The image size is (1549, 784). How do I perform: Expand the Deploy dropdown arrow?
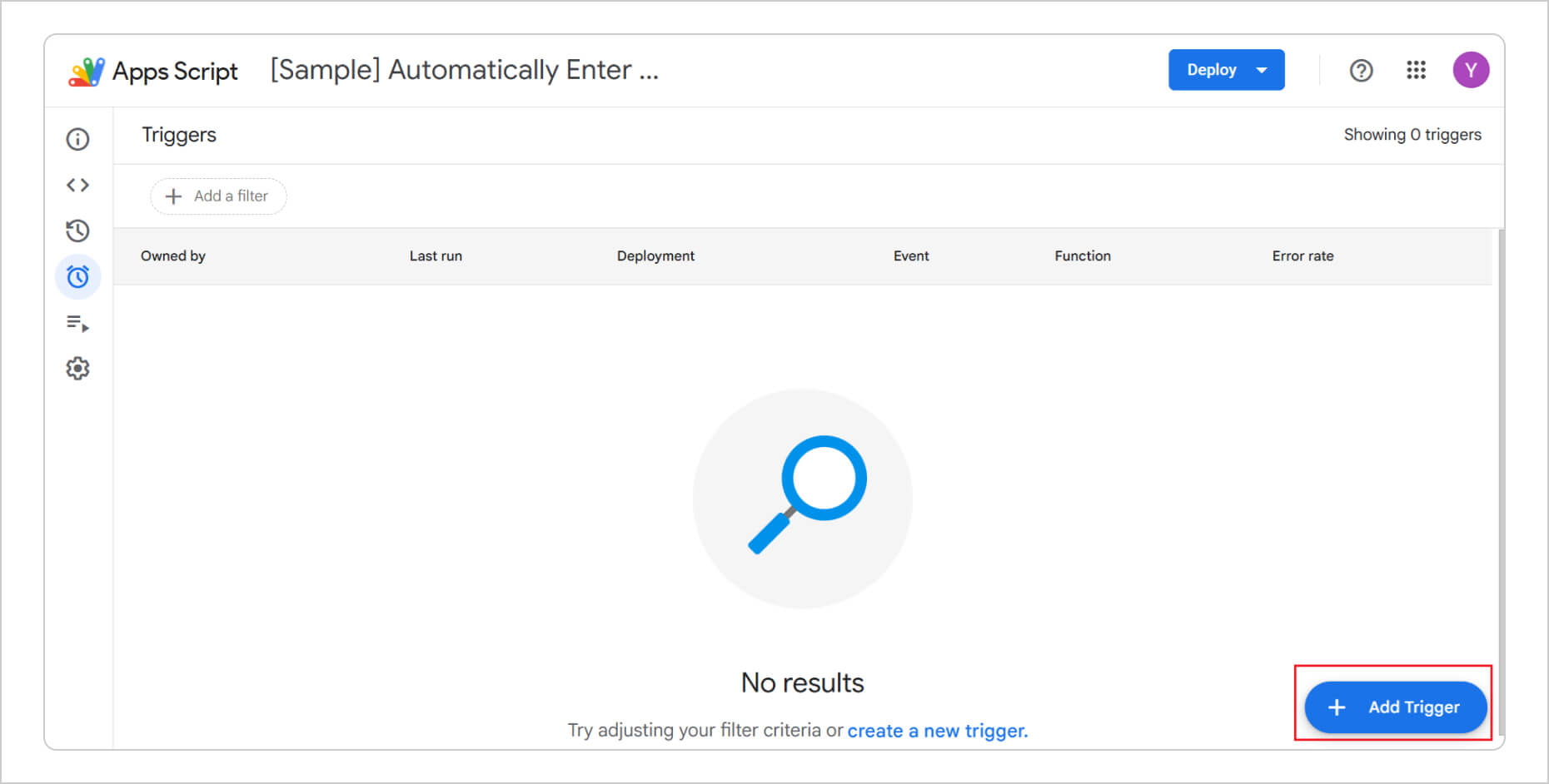click(1262, 70)
